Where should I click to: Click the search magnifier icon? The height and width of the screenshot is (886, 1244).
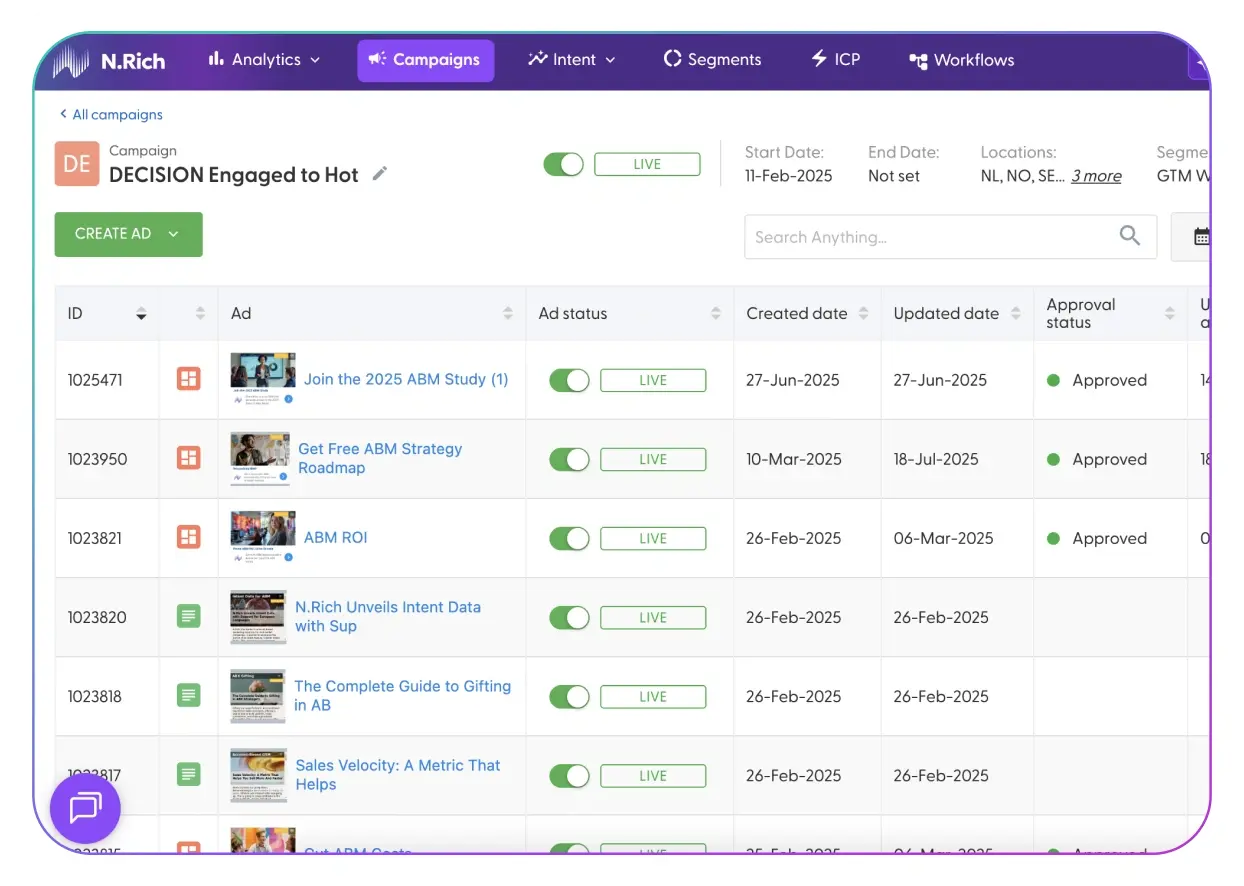1129,236
